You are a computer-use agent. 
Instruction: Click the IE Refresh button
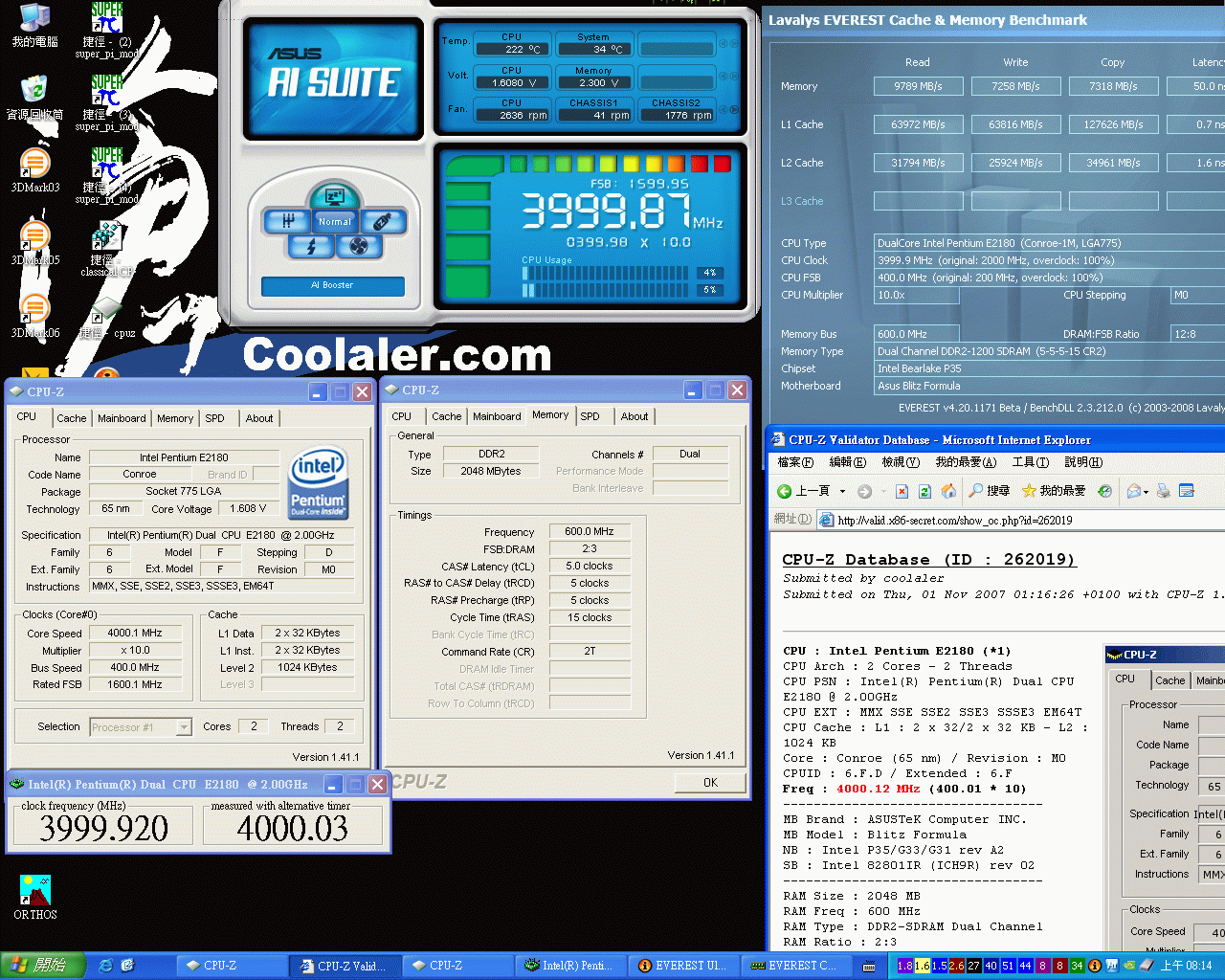click(x=924, y=491)
